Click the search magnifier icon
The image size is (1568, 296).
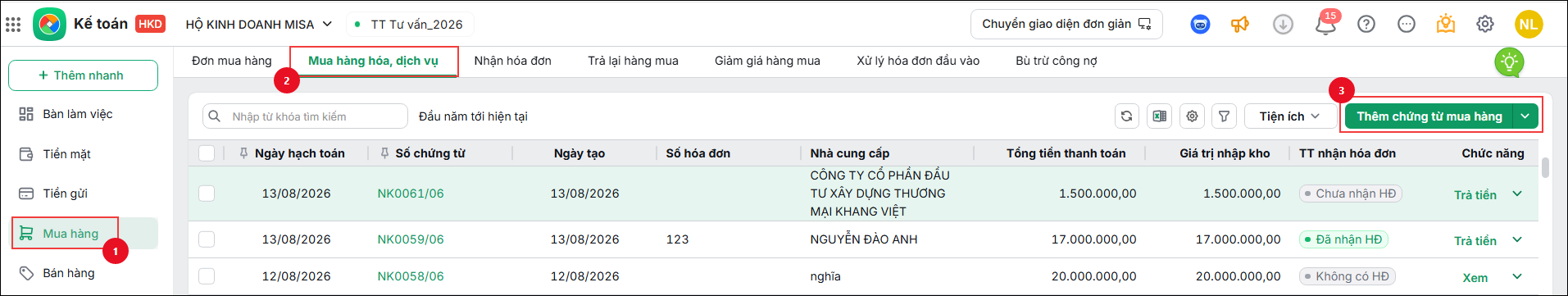pos(215,116)
